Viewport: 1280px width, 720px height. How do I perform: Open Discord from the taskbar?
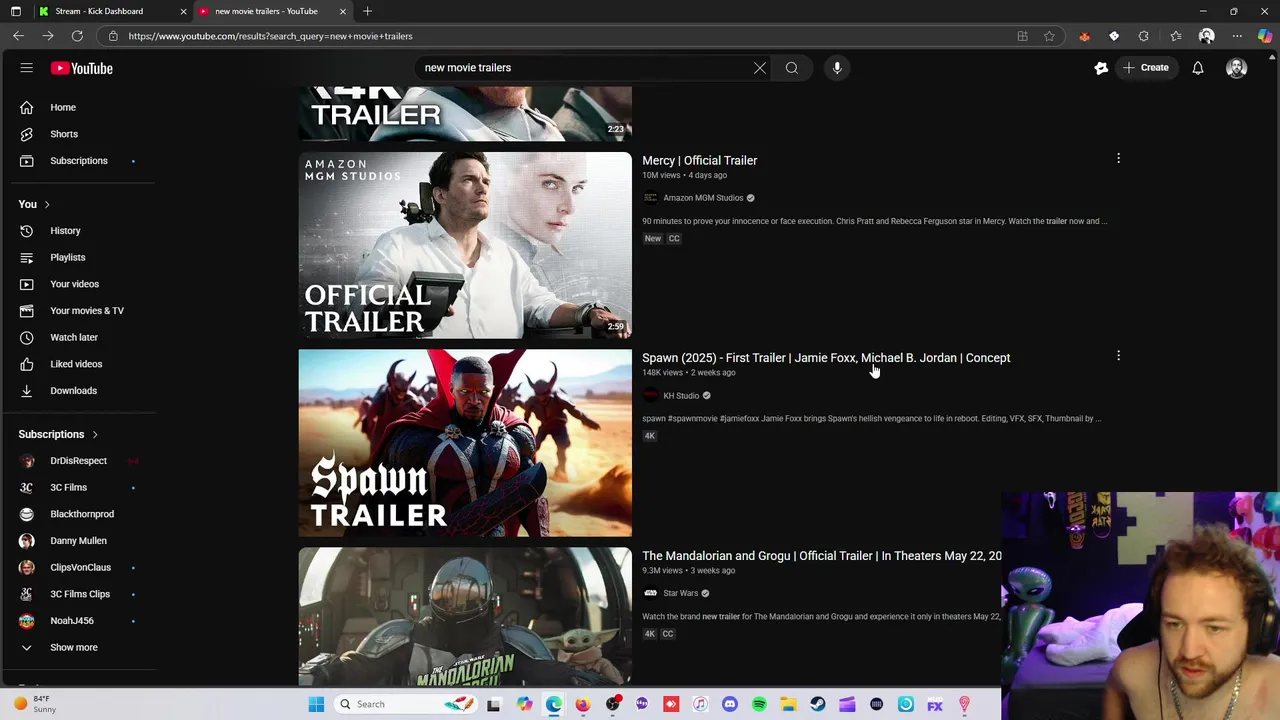point(729,704)
